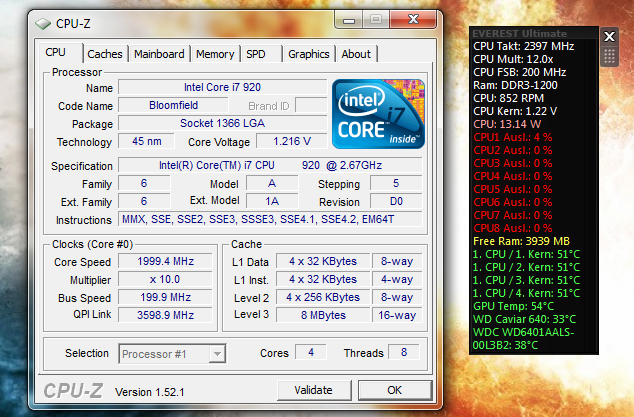
Task: Click the L1 Data 8-way value
Action: click(x=397, y=261)
